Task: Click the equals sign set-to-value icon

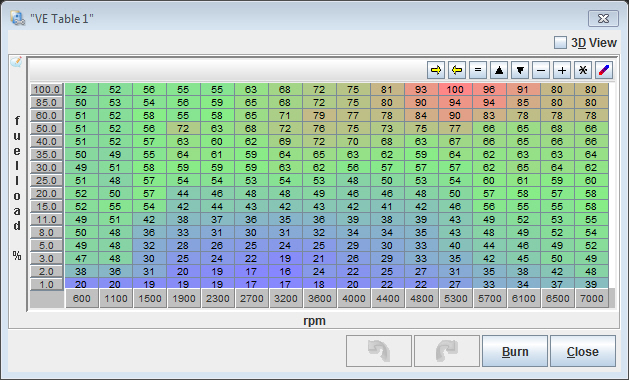Action: coord(478,70)
